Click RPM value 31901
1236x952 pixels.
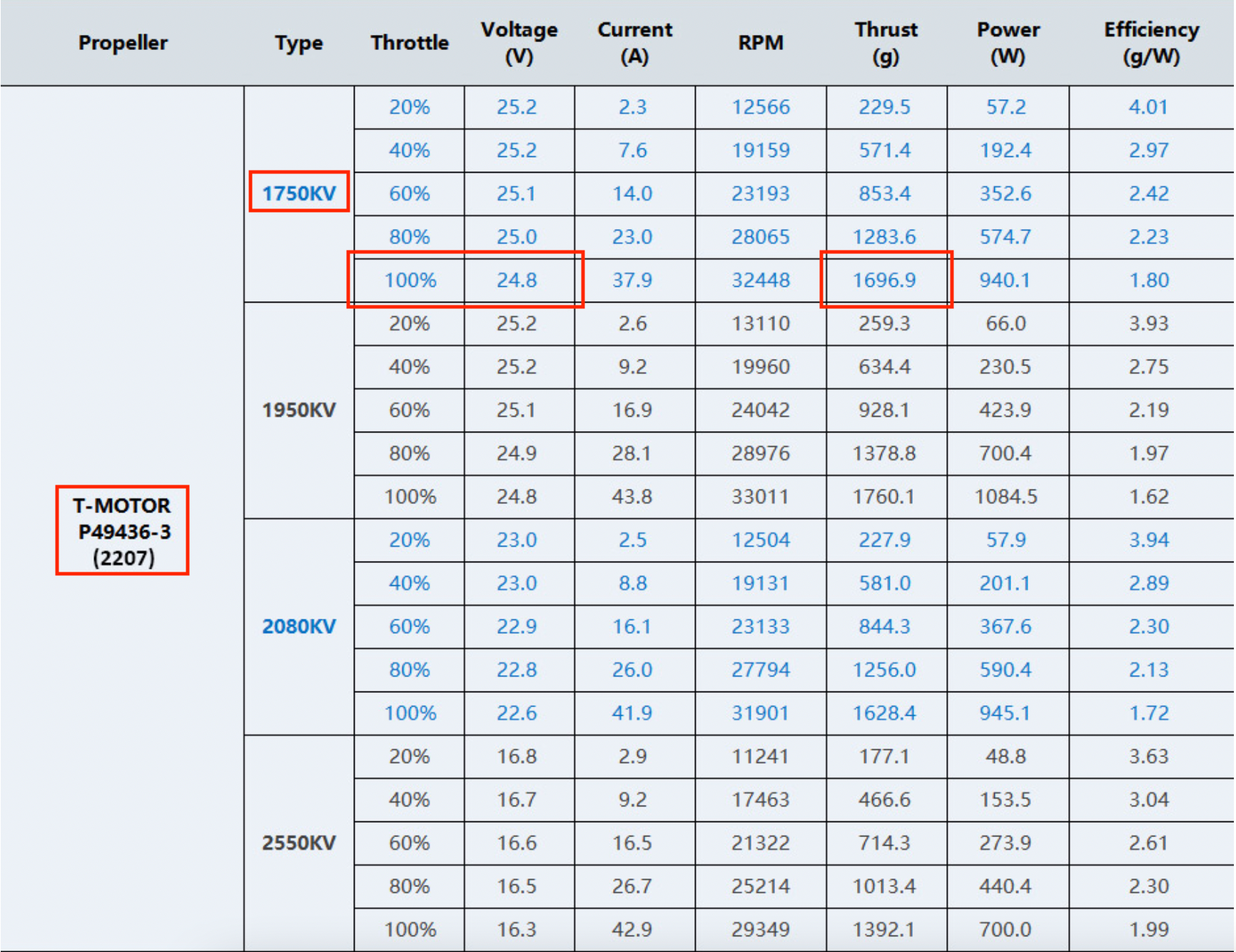(761, 713)
